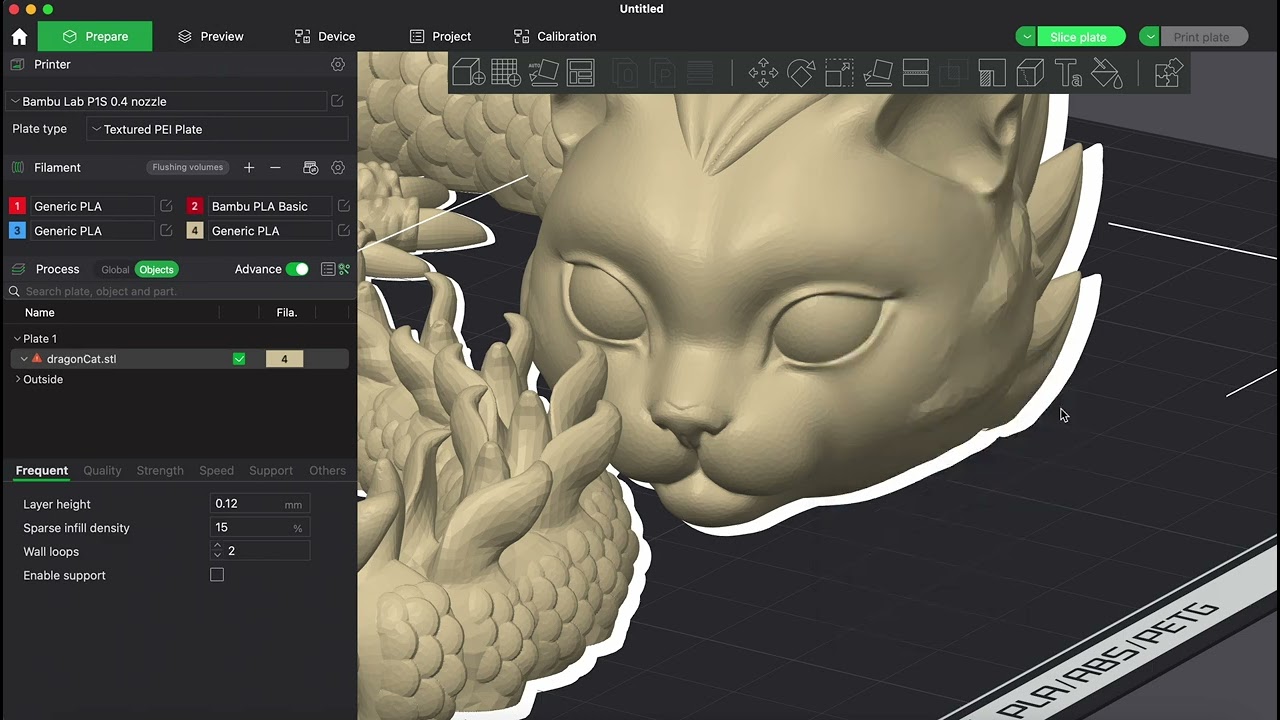The height and width of the screenshot is (720, 1280).
Task: Click the Add plate grid icon
Action: 506,73
